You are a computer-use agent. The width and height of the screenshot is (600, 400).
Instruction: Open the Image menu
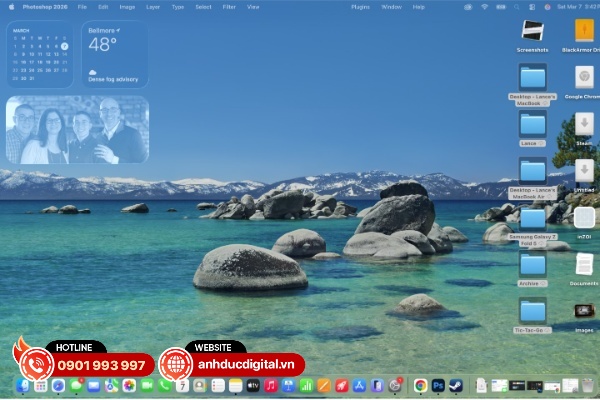point(127,7)
